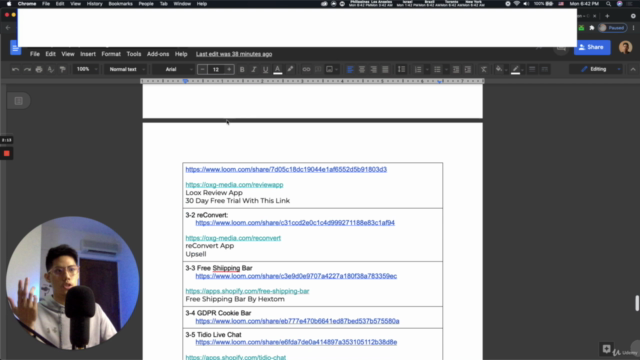Open the border dash style option
The height and width of the screenshot is (360, 640).
544,69
